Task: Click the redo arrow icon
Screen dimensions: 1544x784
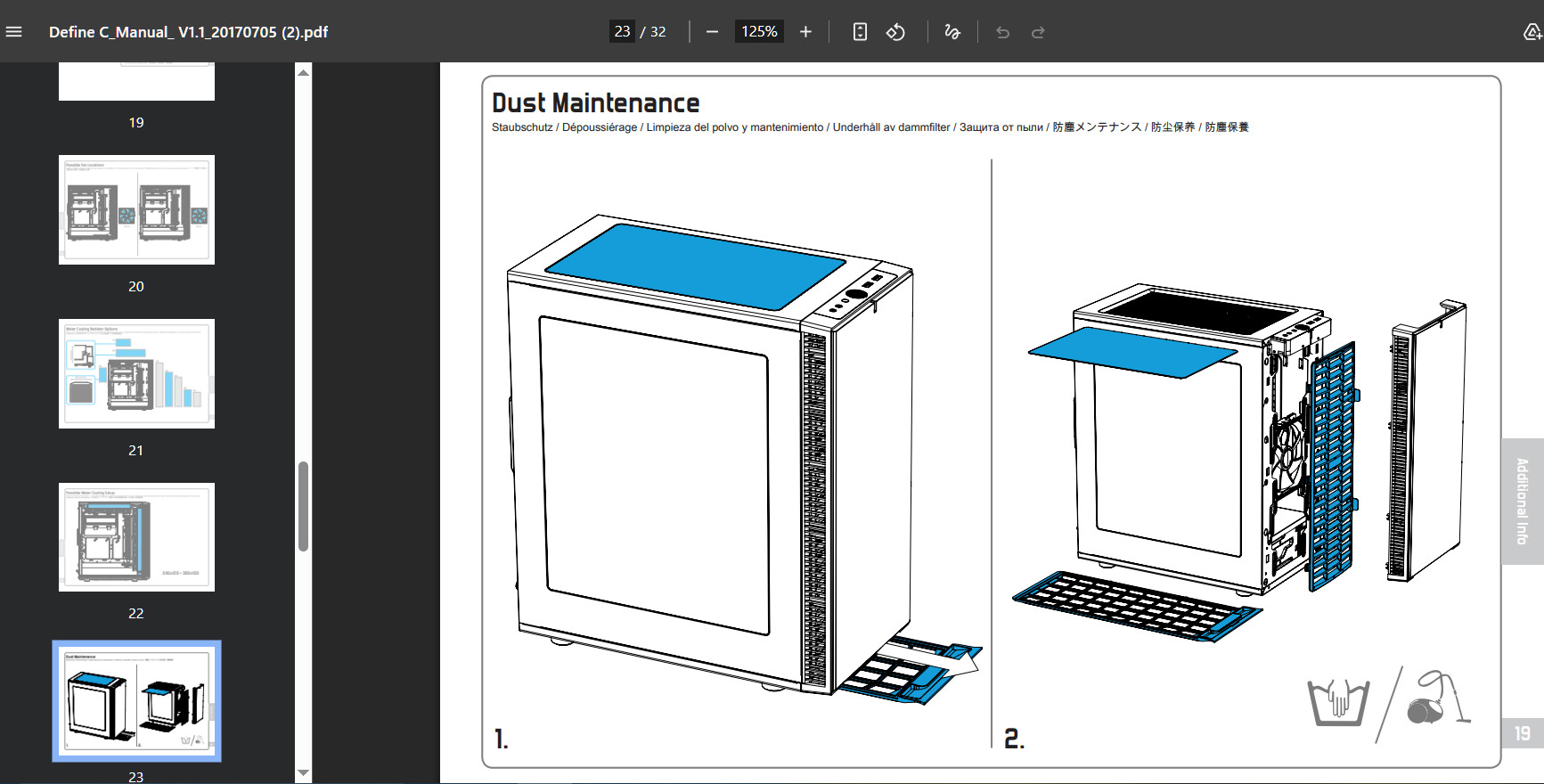Action: click(x=1038, y=32)
